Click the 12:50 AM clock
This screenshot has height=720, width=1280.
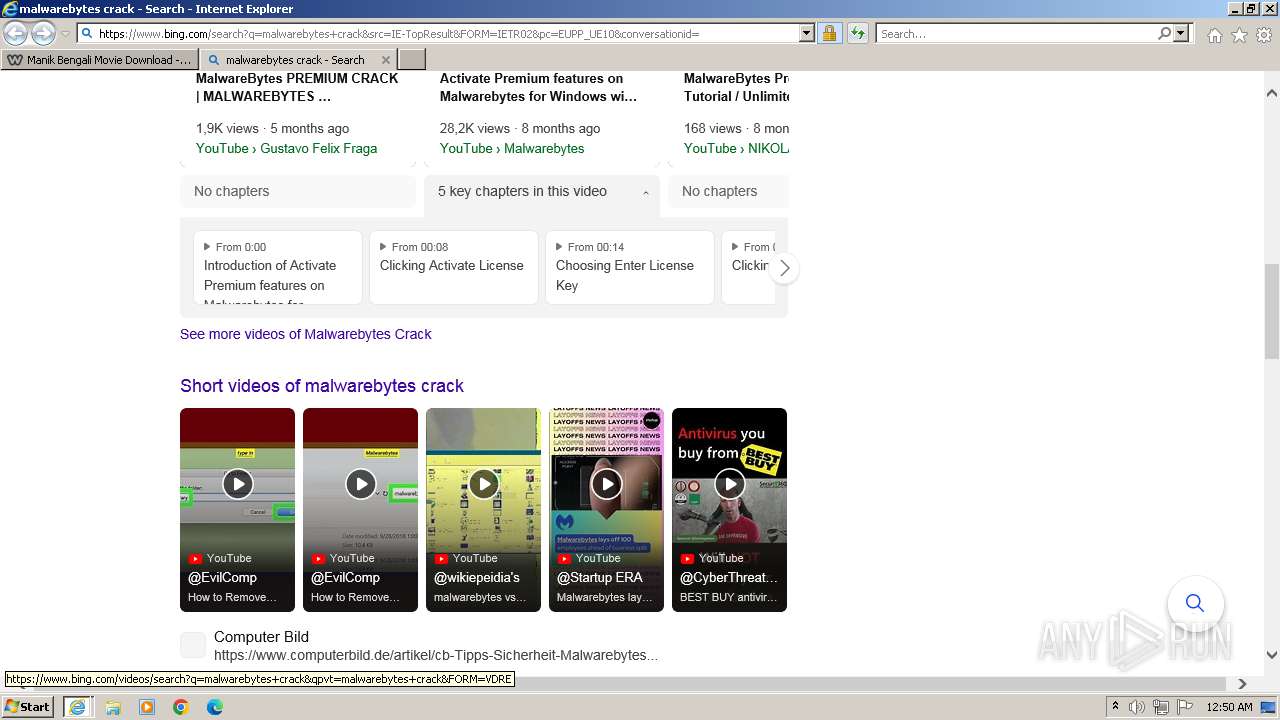pyautogui.click(x=1229, y=707)
